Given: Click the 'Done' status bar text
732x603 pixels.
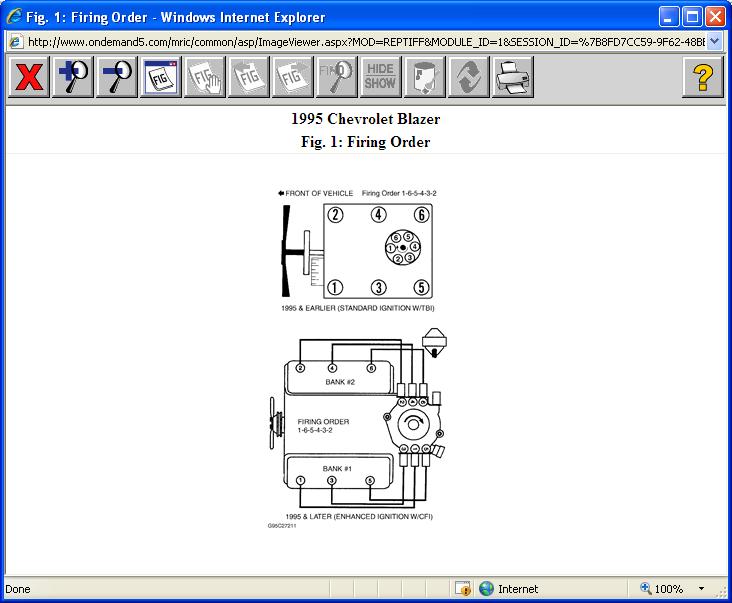Looking at the screenshot, I should 18,589.
